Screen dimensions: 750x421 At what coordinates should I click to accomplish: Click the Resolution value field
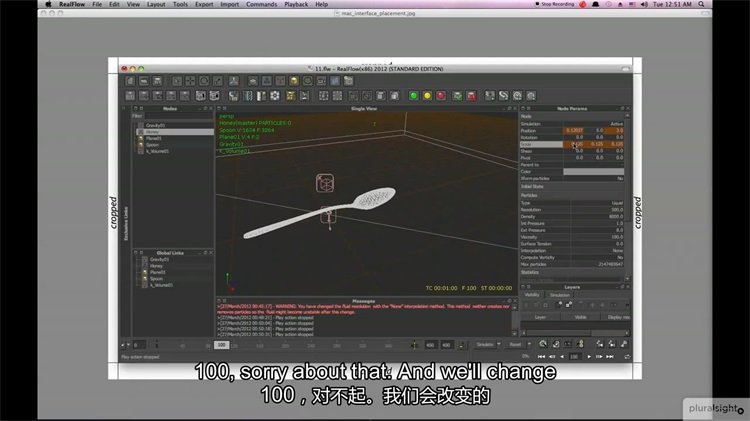(x=597, y=210)
